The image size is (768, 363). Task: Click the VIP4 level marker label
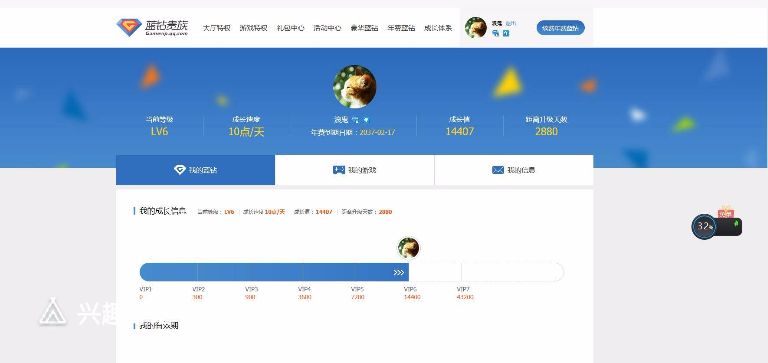(304, 289)
